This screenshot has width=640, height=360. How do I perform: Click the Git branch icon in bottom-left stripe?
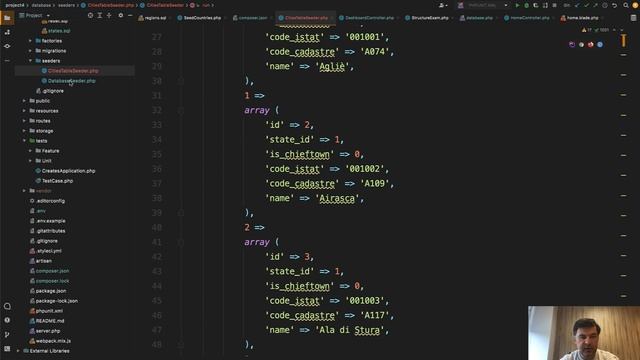click(x=7, y=334)
